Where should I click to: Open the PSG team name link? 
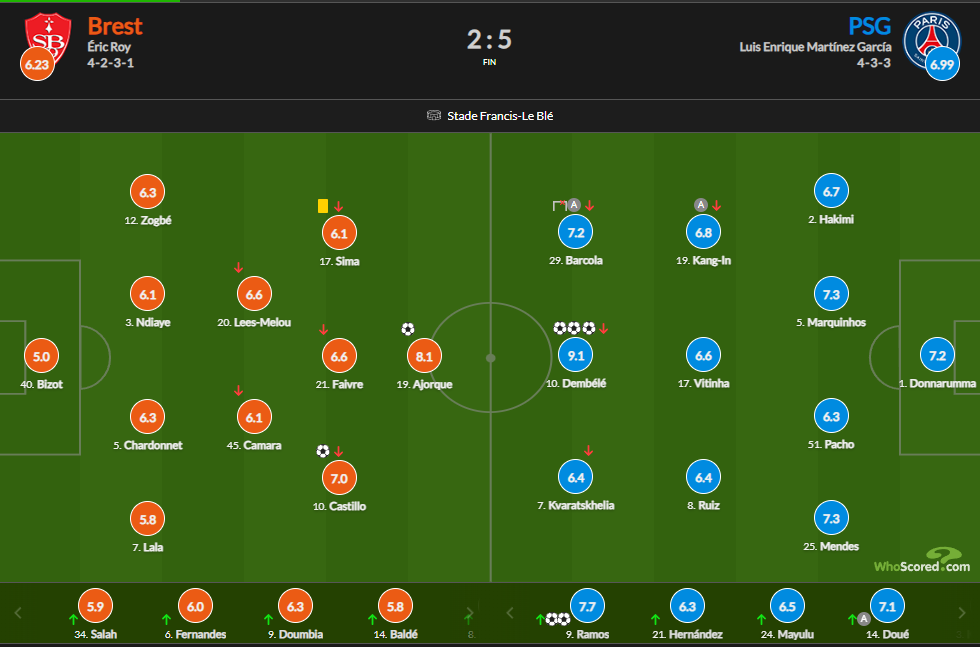coord(869,26)
